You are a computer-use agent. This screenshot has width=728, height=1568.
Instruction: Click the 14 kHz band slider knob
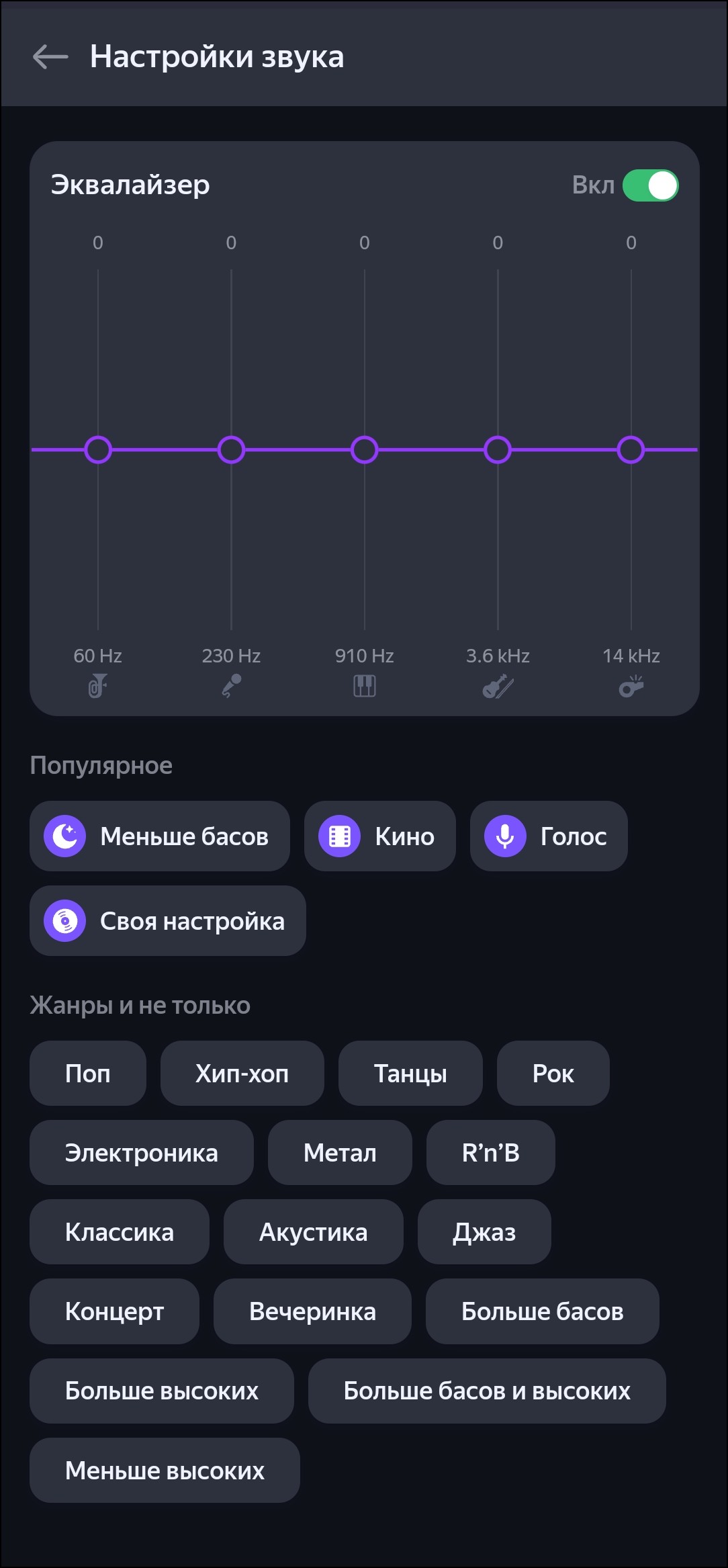tap(631, 449)
